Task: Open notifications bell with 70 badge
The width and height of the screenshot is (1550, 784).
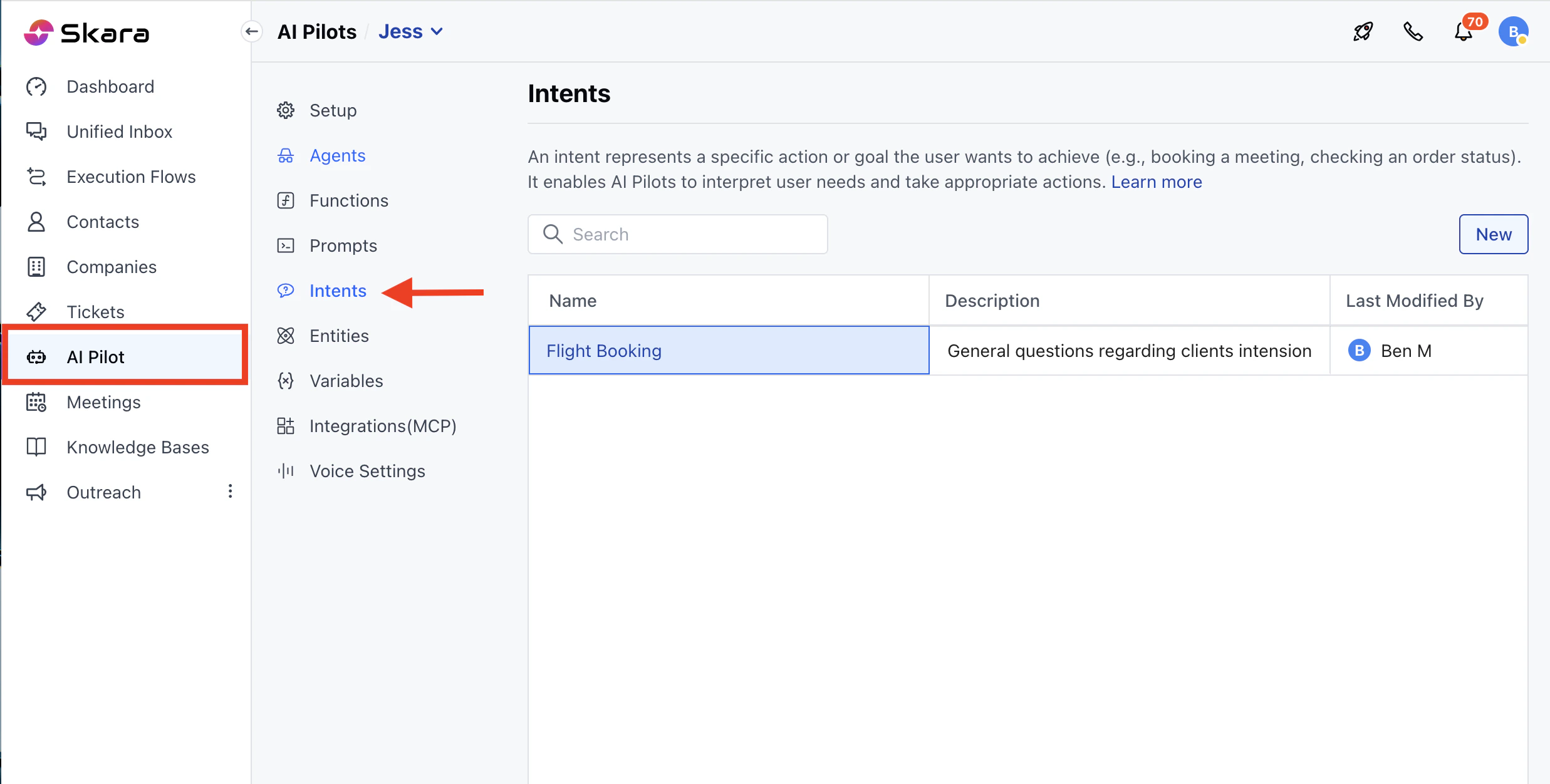Action: pos(1464,32)
